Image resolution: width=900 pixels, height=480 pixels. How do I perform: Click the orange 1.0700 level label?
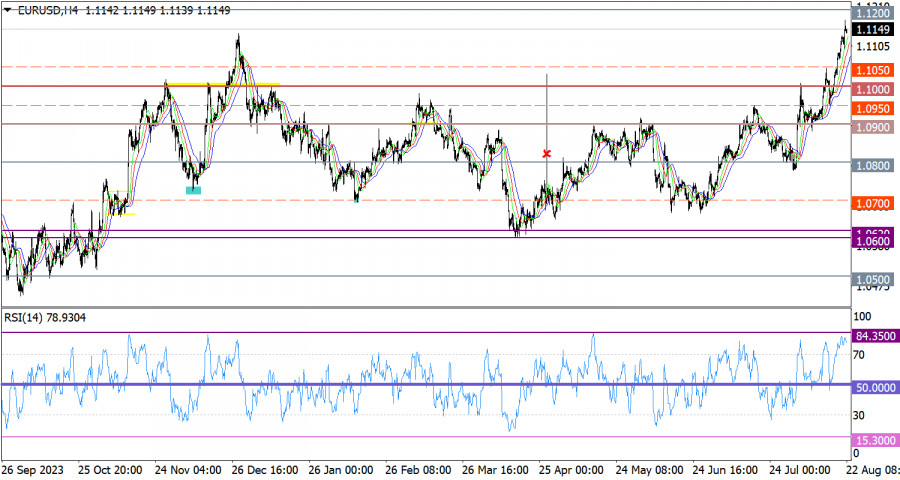tap(872, 203)
